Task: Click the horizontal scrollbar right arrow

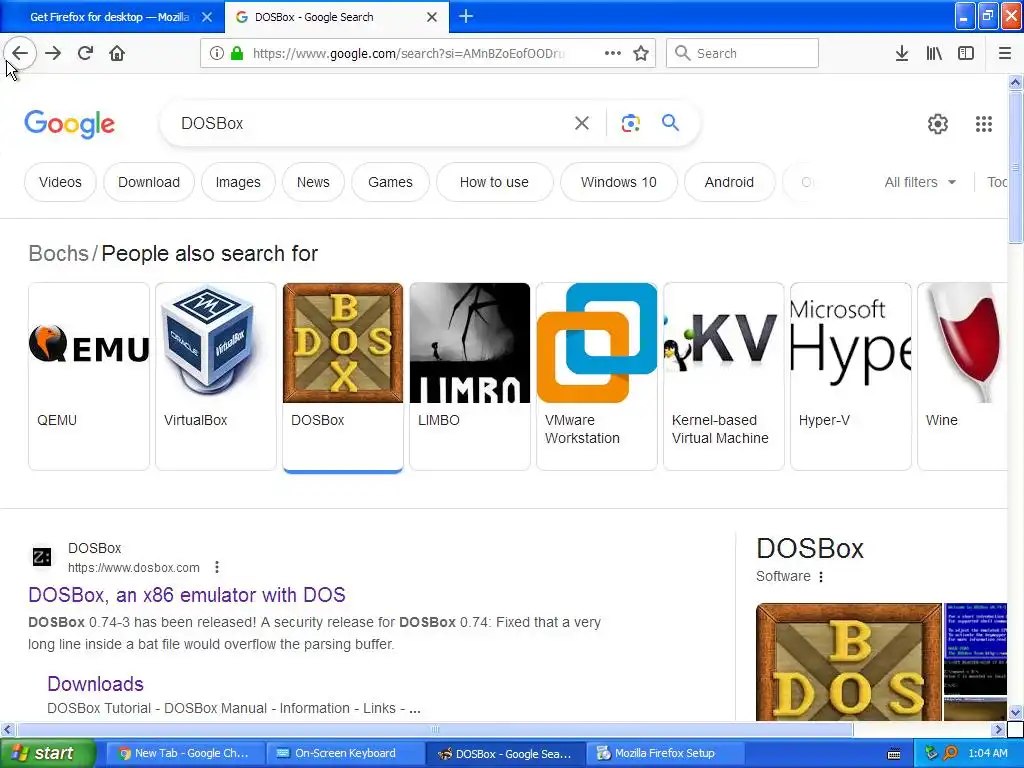Action: (999, 729)
